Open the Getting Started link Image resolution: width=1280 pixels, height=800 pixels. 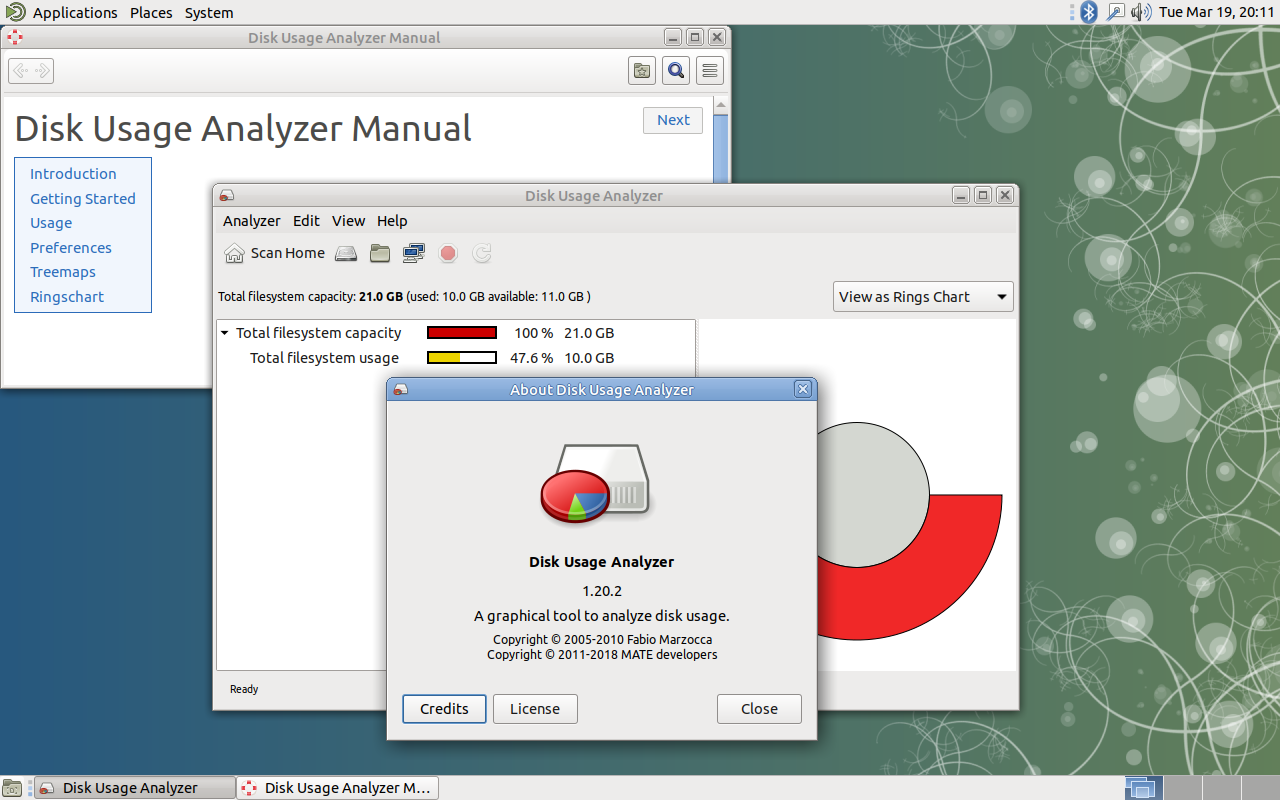83,199
